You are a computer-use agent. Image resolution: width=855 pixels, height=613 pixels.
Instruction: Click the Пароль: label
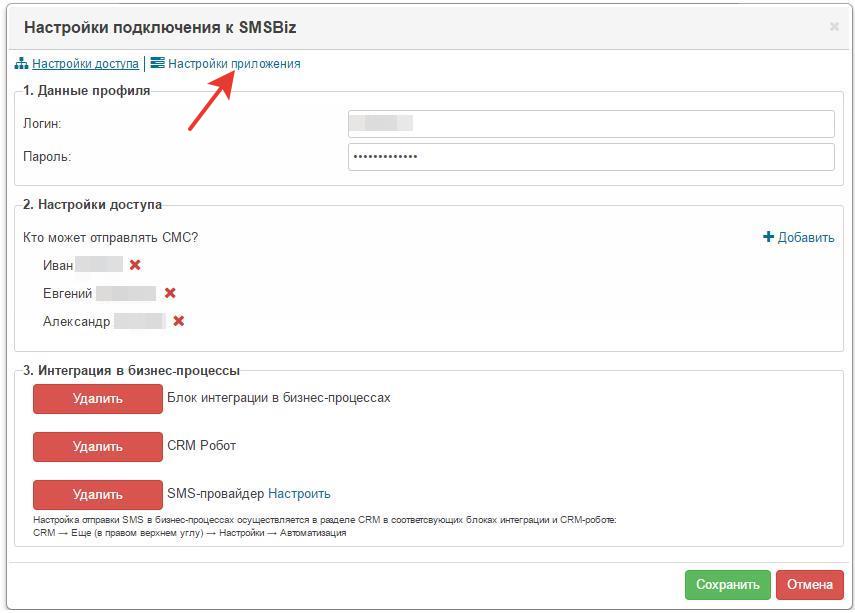pos(47,157)
